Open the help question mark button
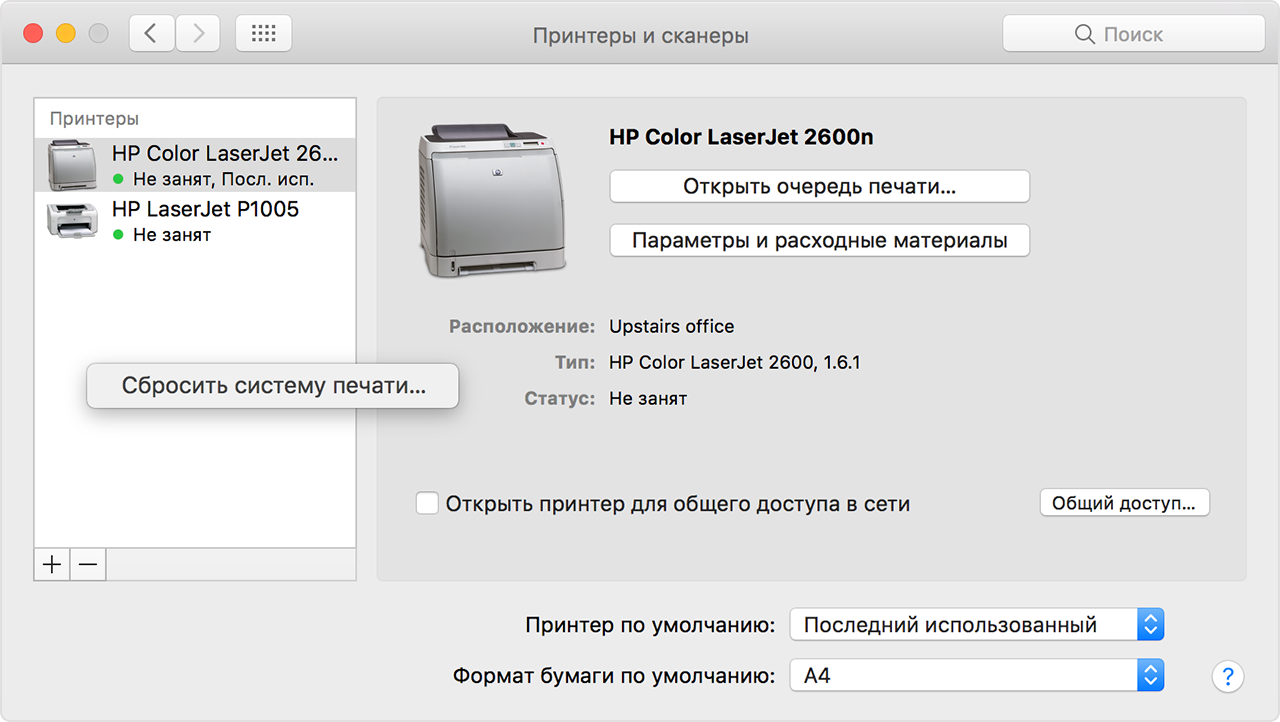This screenshot has height=722, width=1280. click(1227, 676)
